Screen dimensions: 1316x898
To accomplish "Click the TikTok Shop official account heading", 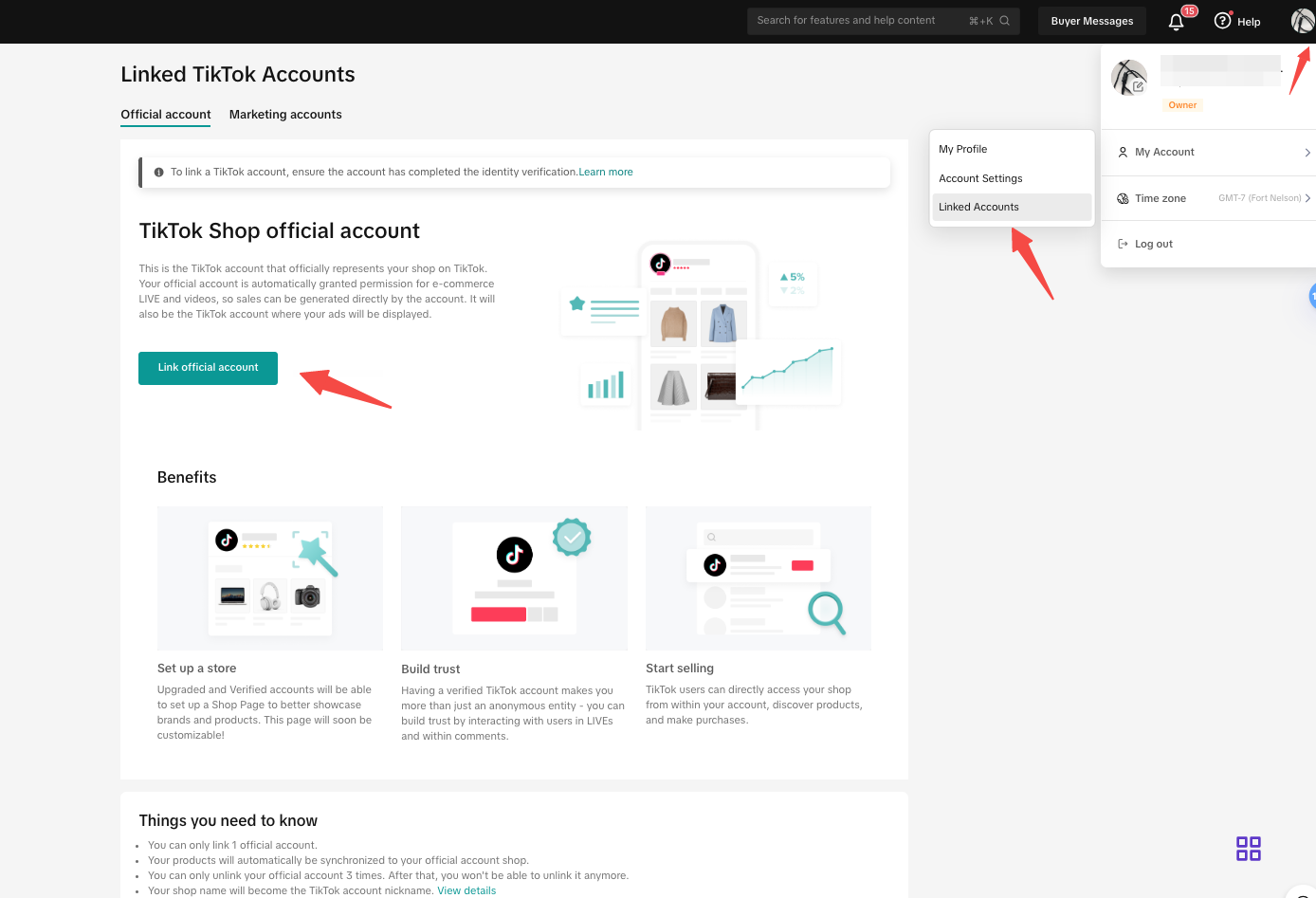I will point(280,231).
